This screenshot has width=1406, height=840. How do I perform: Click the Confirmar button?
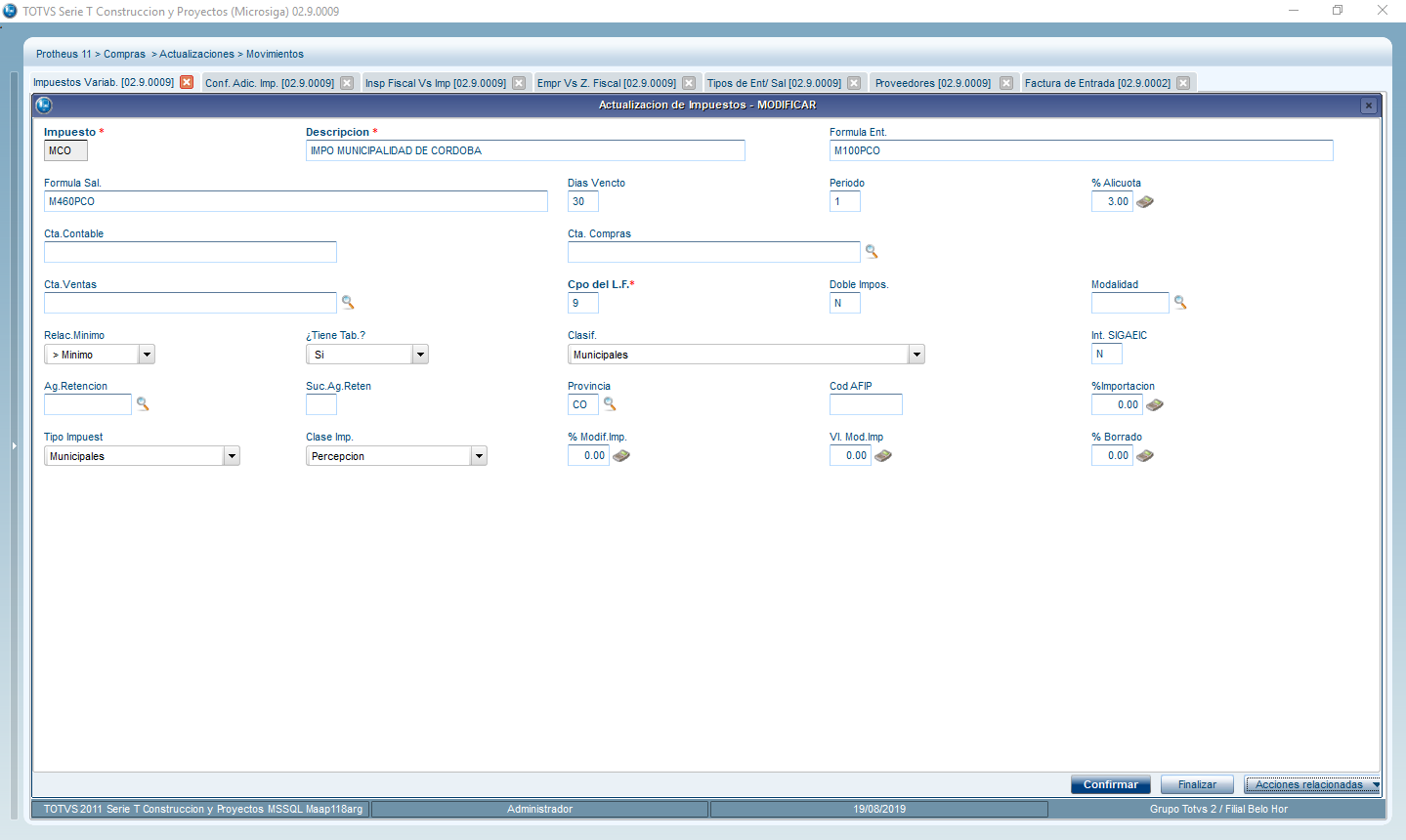click(1111, 784)
